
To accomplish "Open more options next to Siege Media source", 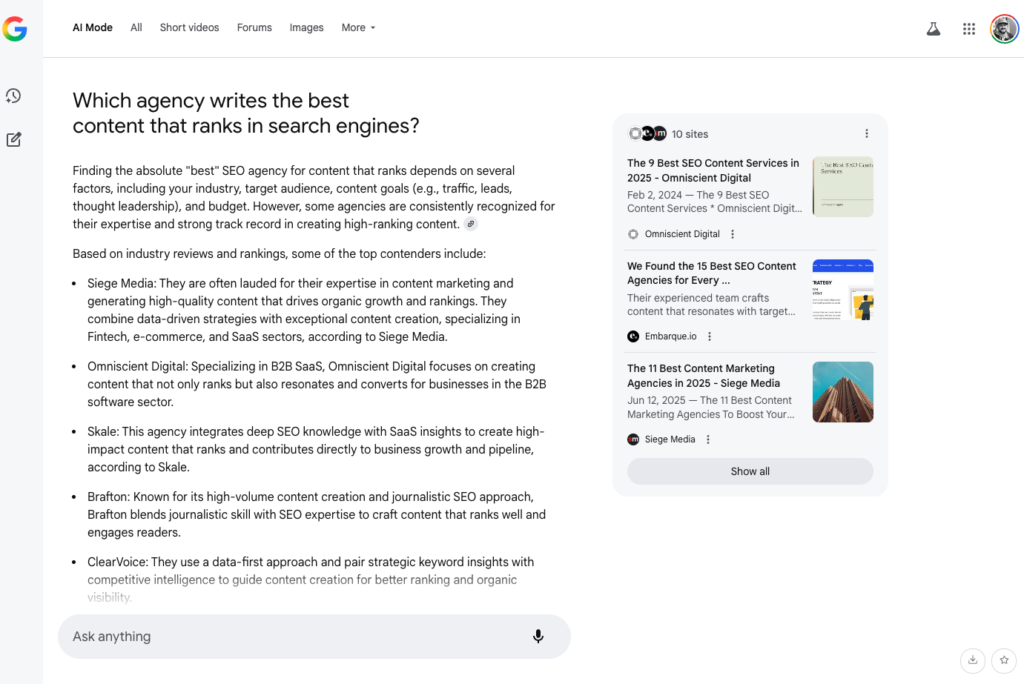I will (708, 440).
